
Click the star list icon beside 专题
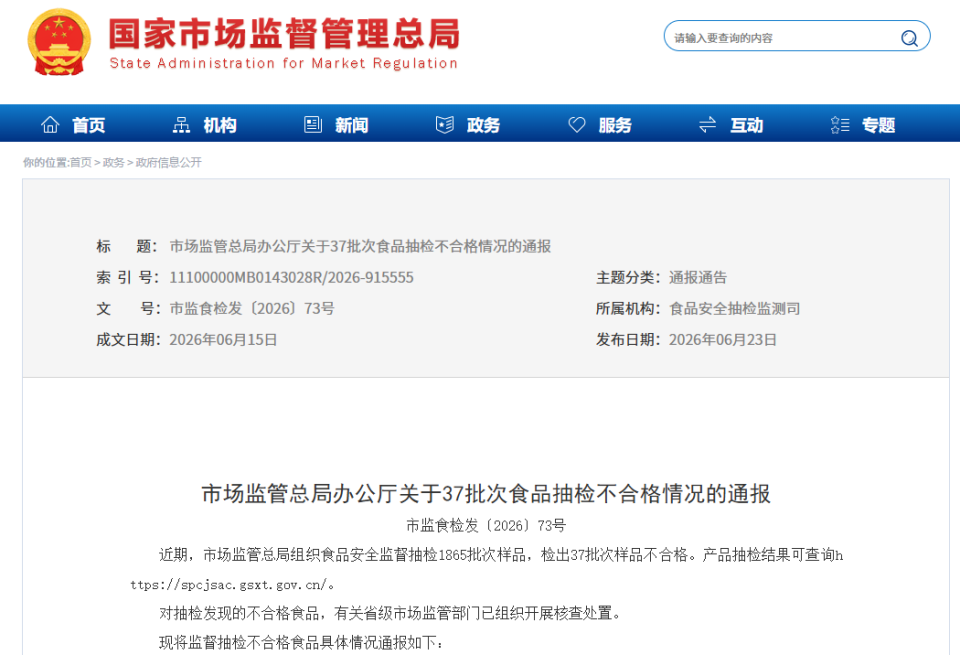840,125
